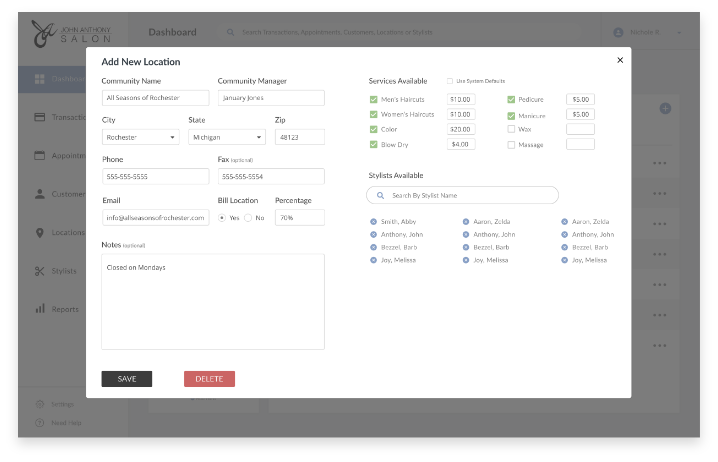Screen dimensions: 718x462
Task: Select No for Bill Location
Action: coord(248,217)
